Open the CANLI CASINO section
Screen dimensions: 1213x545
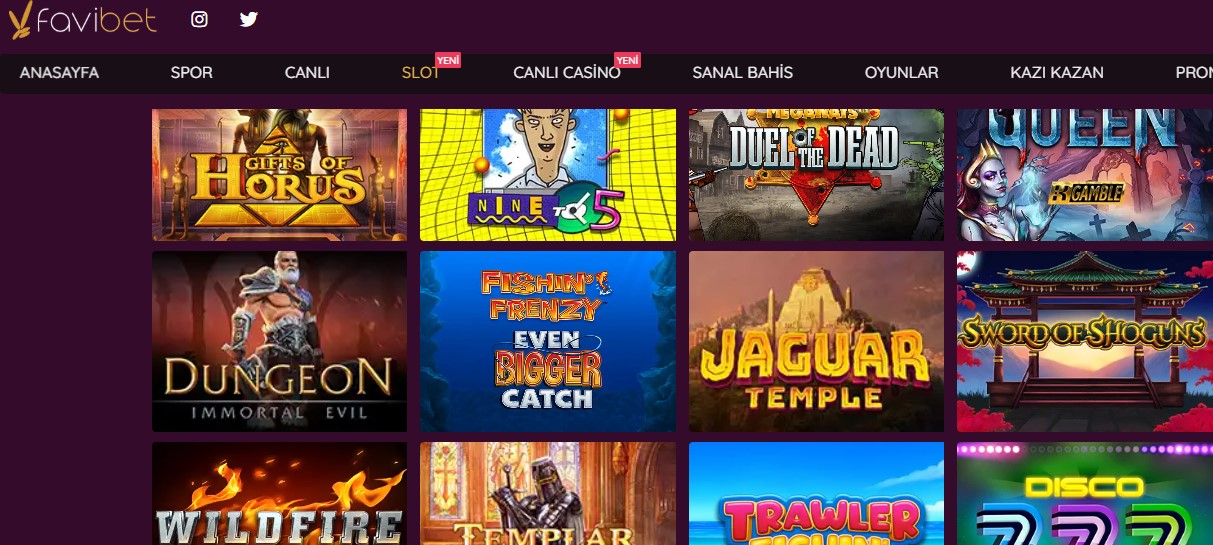click(567, 73)
